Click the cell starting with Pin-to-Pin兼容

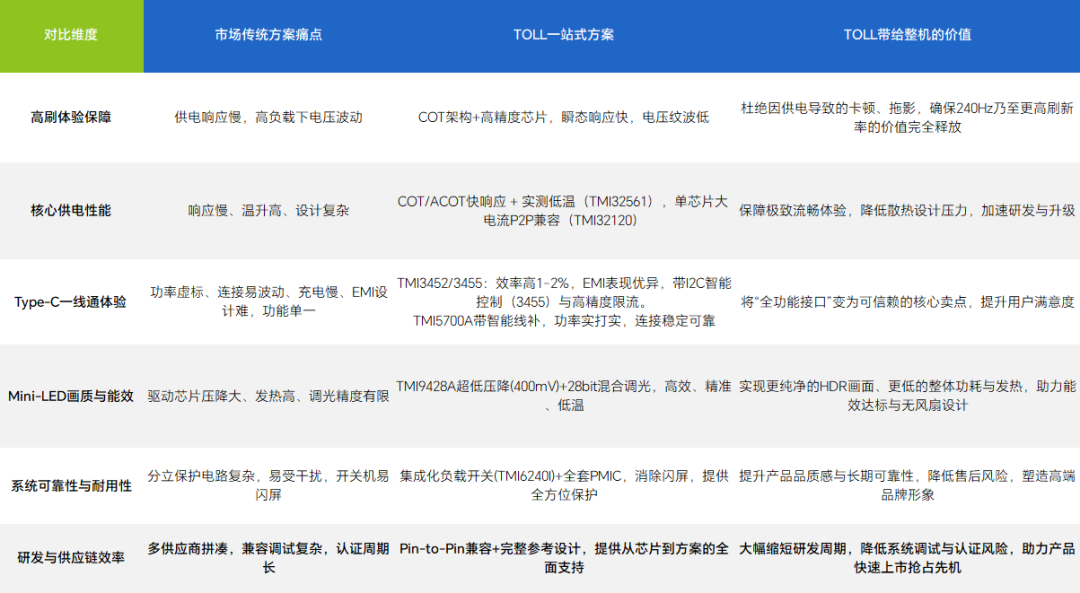point(563,558)
